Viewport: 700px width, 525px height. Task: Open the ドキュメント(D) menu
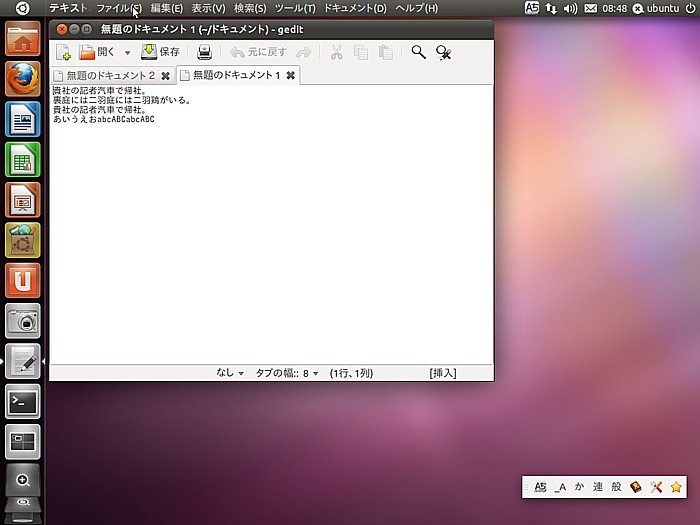point(355,8)
